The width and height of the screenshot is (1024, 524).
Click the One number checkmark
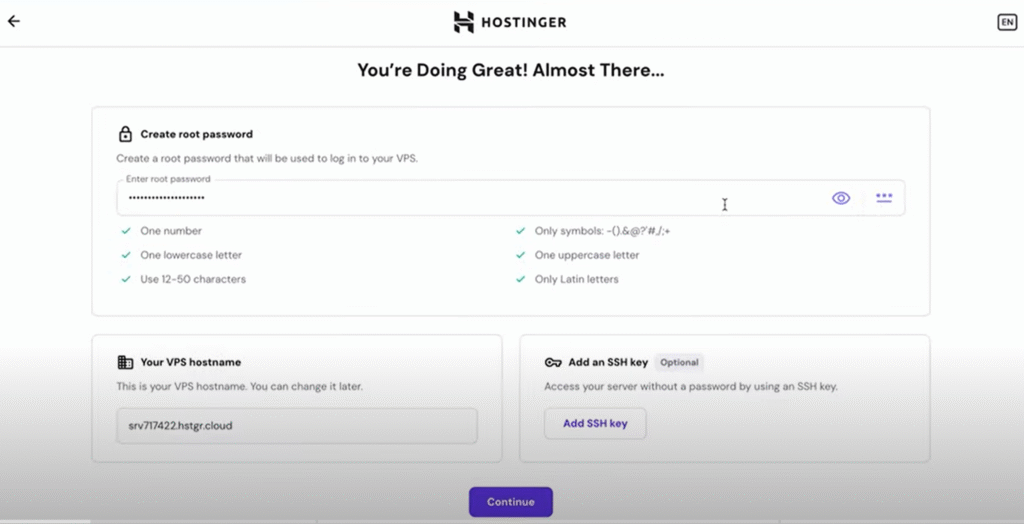[x=126, y=231]
